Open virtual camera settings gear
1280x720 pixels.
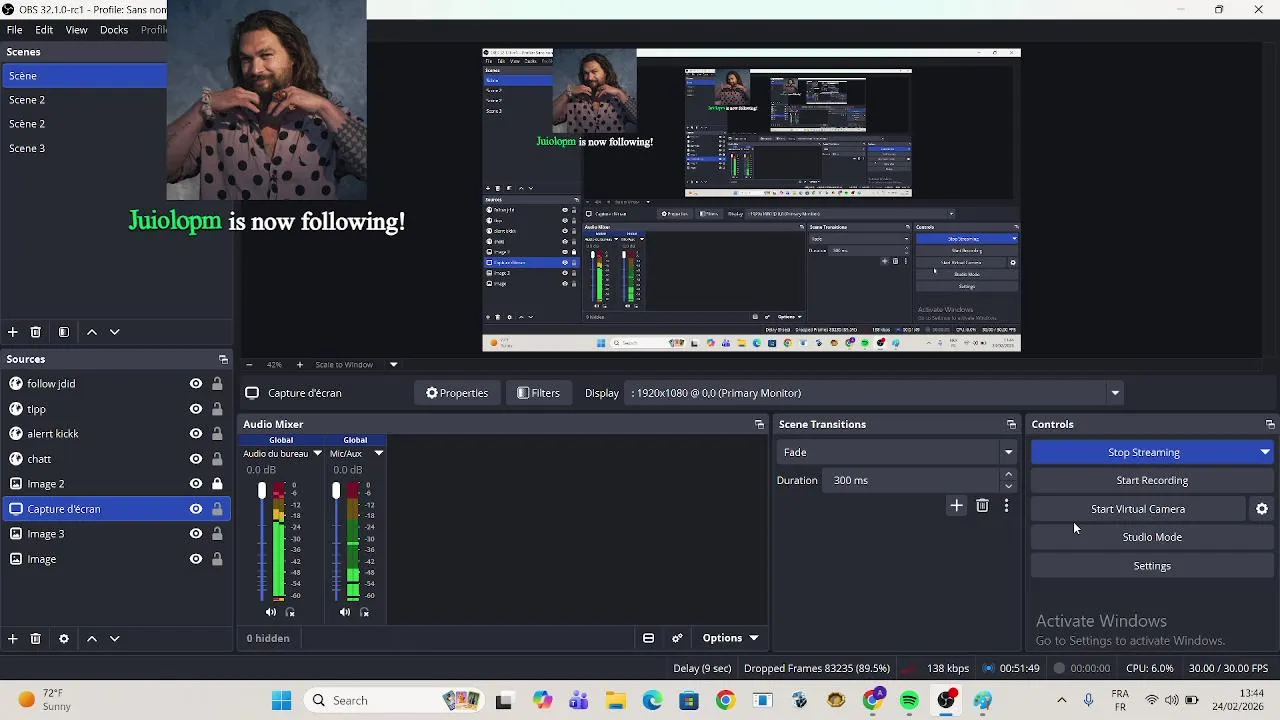point(1262,509)
